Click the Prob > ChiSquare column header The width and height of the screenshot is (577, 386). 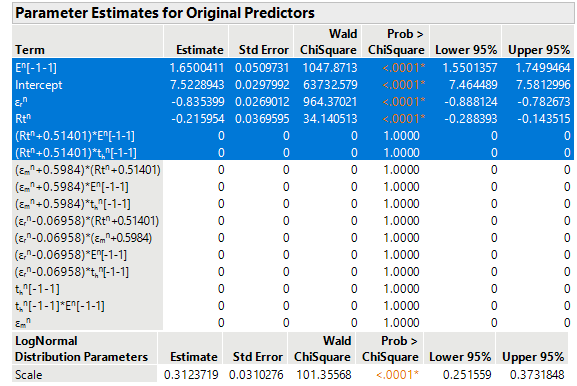click(x=396, y=42)
